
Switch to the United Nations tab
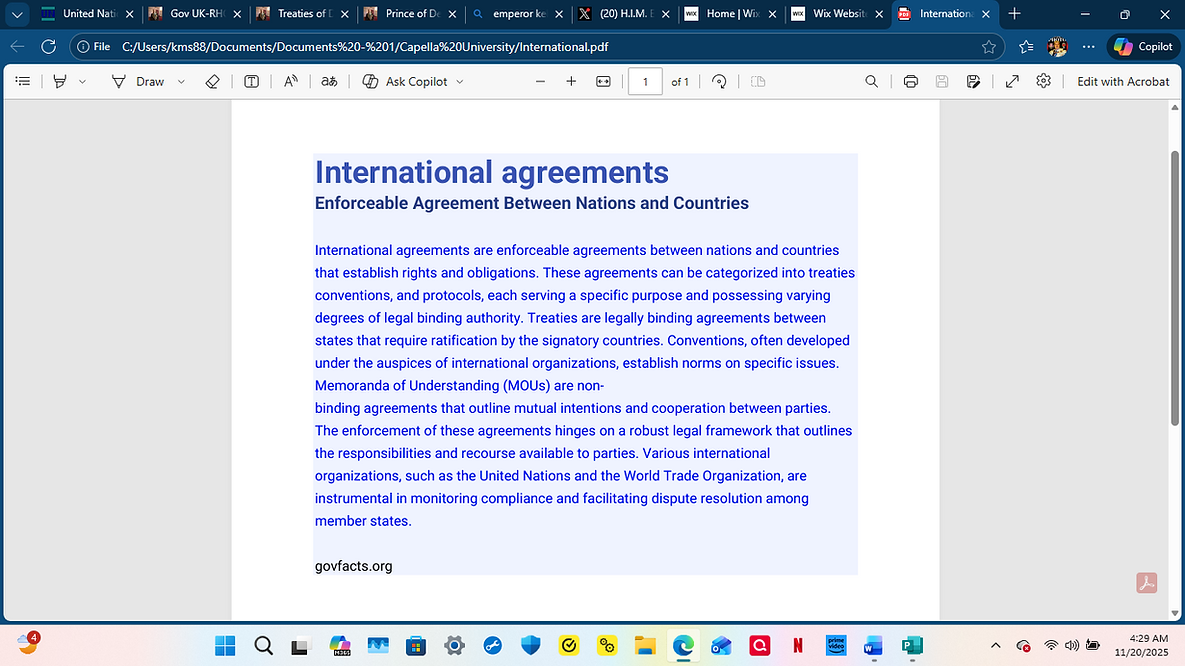[85, 14]
